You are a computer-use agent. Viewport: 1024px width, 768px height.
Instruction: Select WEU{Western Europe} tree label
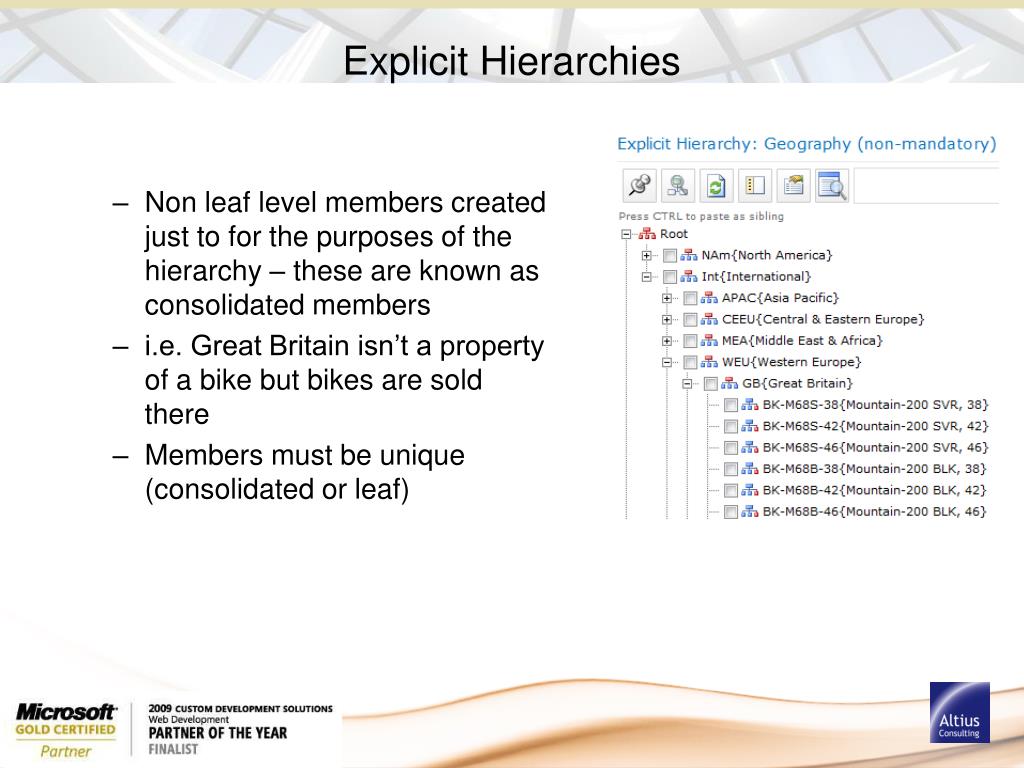792,362
